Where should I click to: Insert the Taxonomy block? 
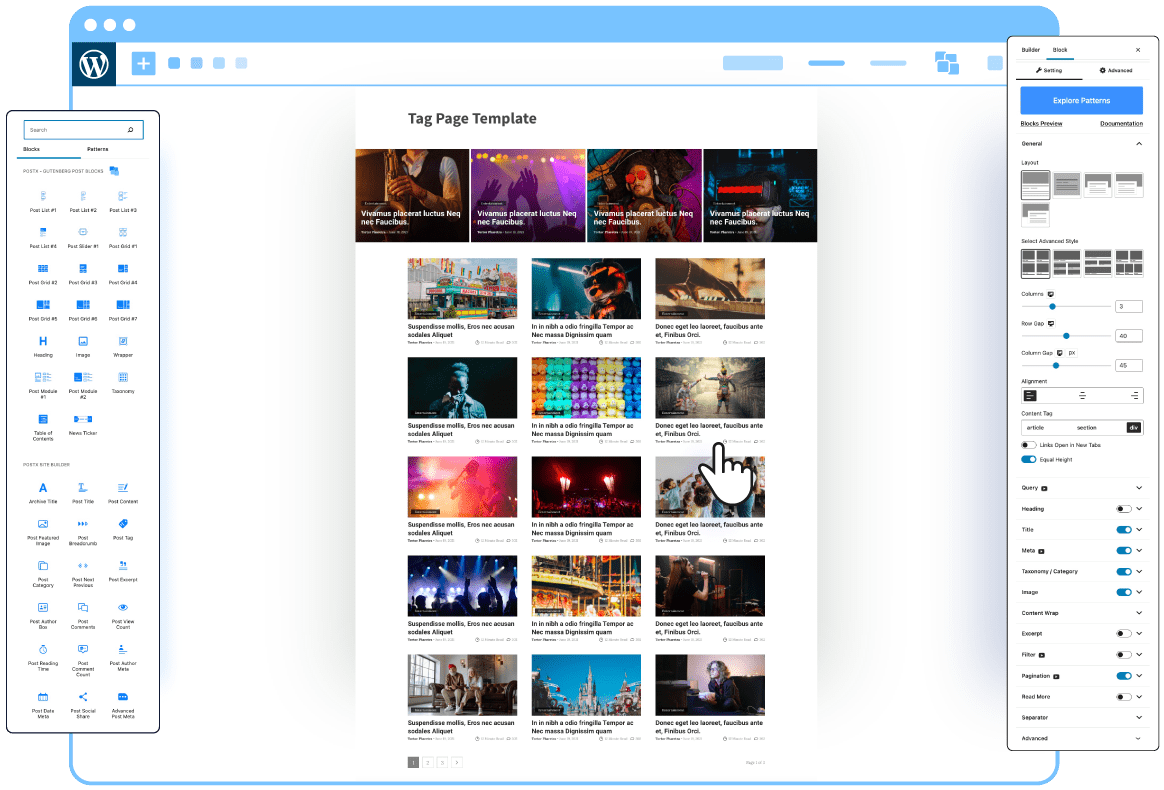(123, 383)
